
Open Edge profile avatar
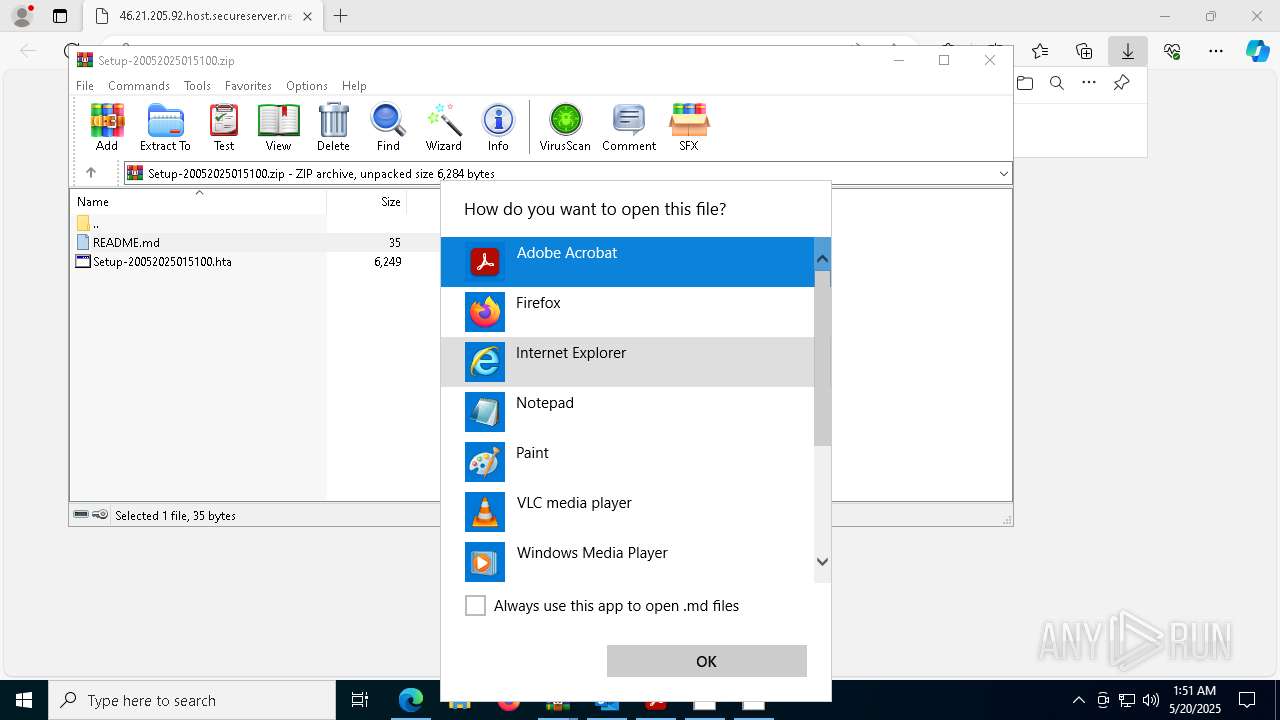22,16
